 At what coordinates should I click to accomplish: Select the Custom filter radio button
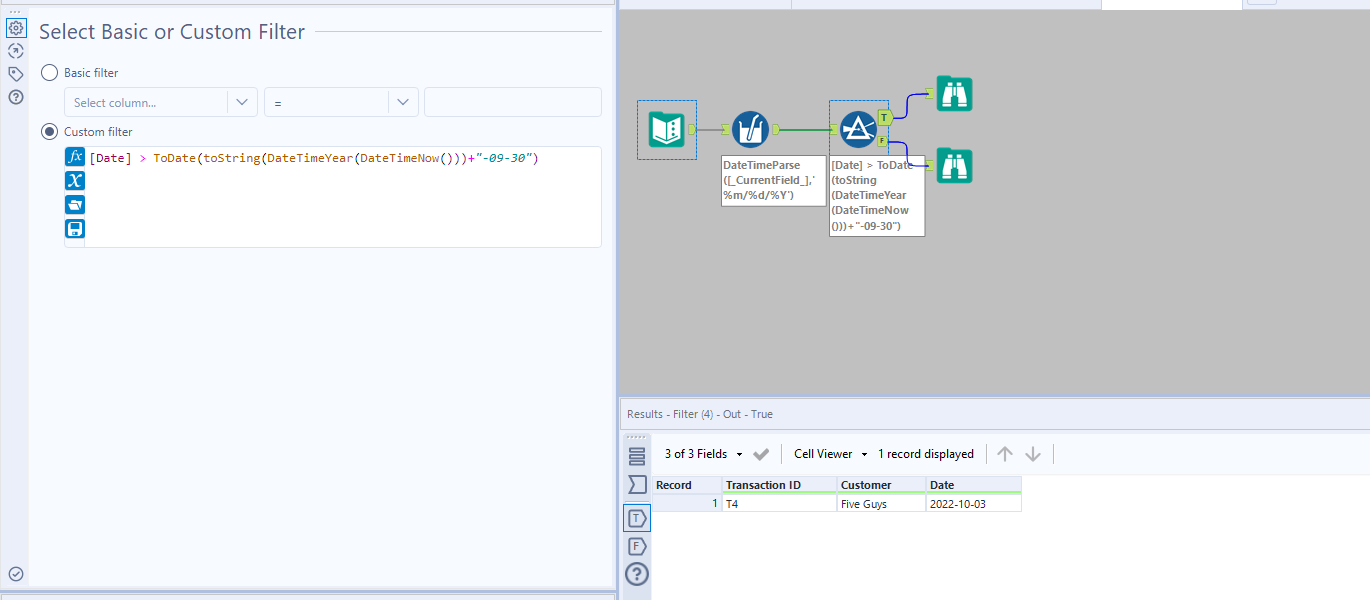coord(49,132)
